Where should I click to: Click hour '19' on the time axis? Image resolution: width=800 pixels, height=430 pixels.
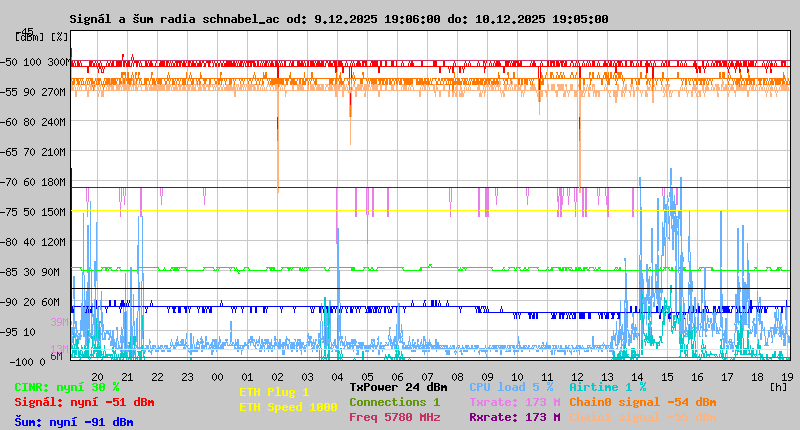coord(787,377)
